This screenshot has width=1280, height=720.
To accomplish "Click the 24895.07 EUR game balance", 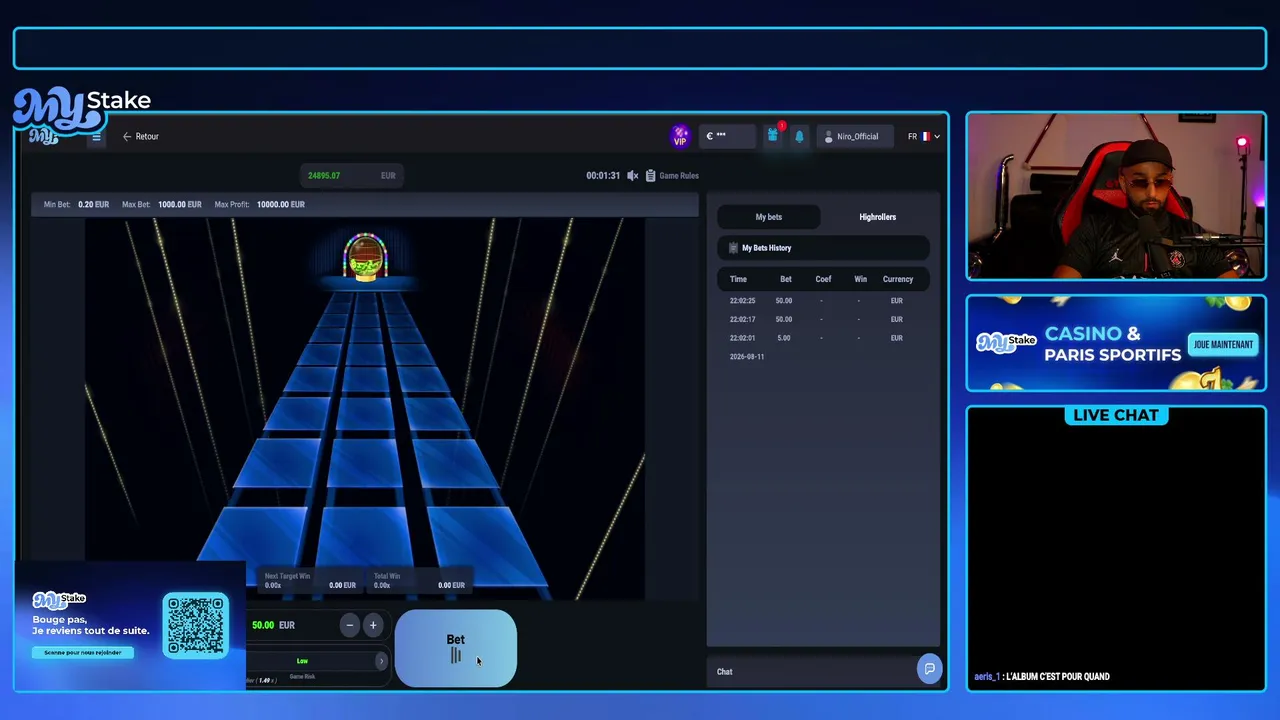I will coord(351,176).
